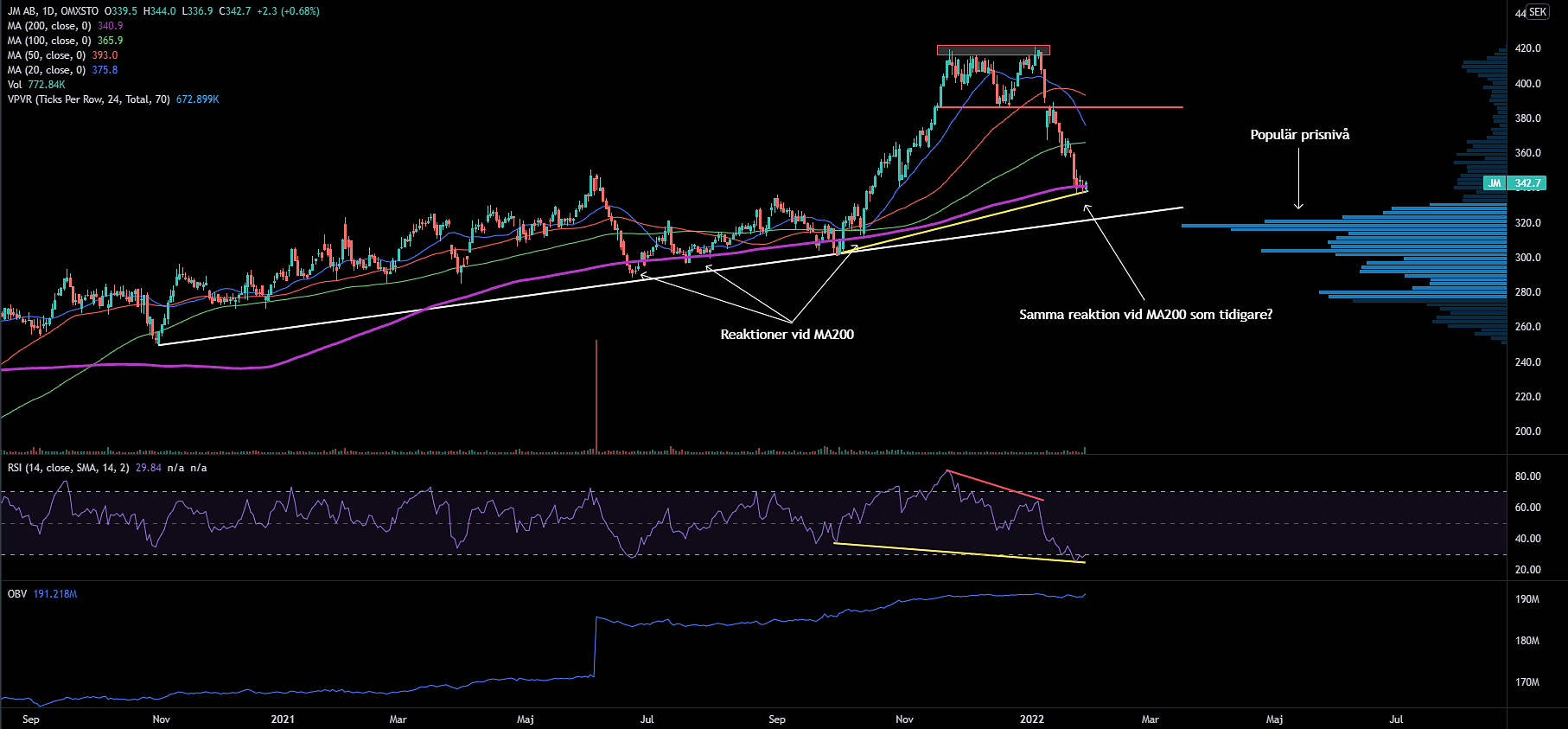Select the 'Populär prisnivå' text annotation

[1299, 135]
